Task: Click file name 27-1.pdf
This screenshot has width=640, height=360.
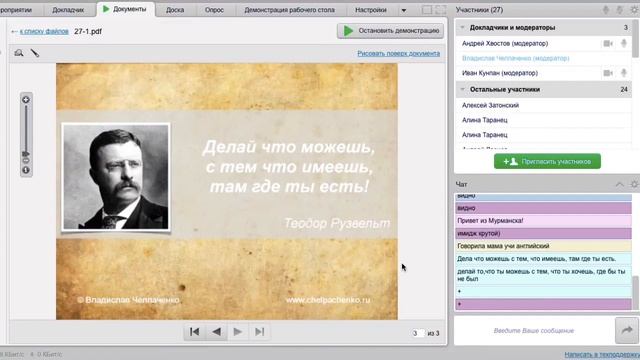Action: [x=88, y=31]
